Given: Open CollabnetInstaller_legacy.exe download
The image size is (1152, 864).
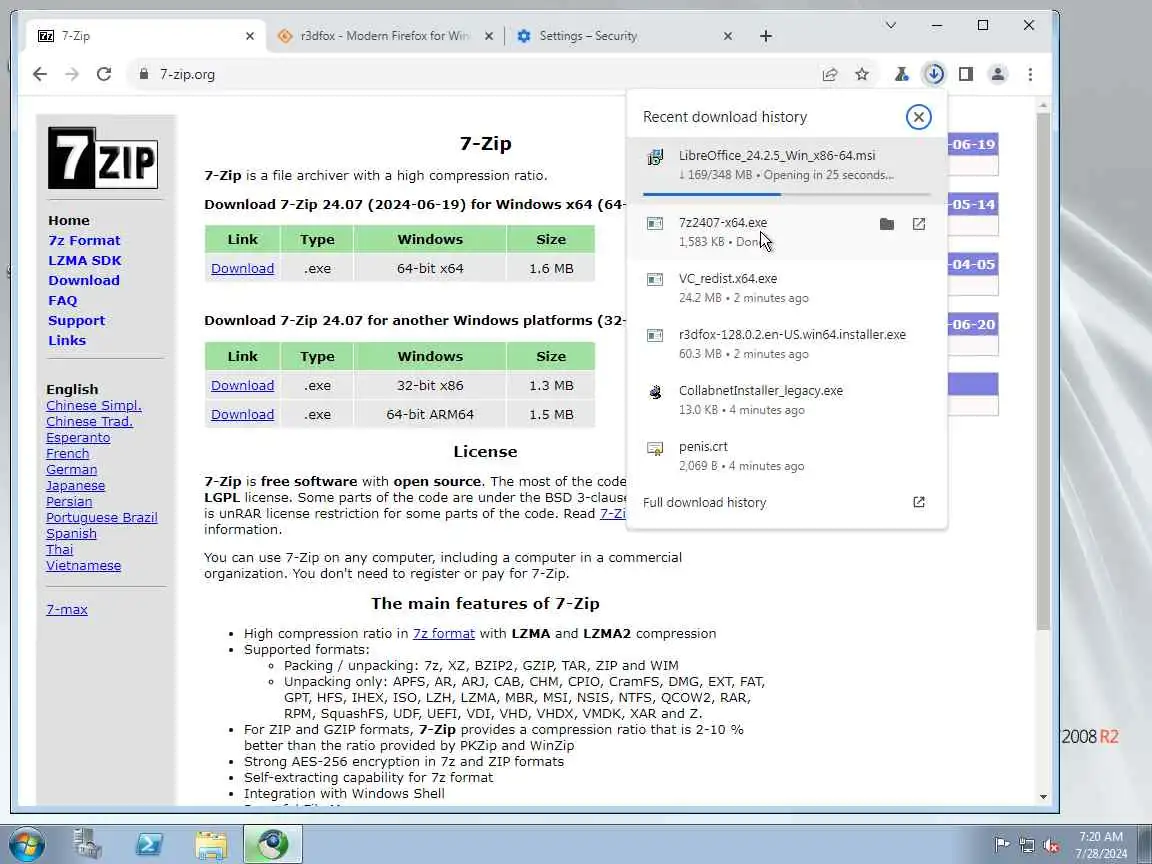Looking at the screenshot, I should pyautogui.click(x=786, y=400).
